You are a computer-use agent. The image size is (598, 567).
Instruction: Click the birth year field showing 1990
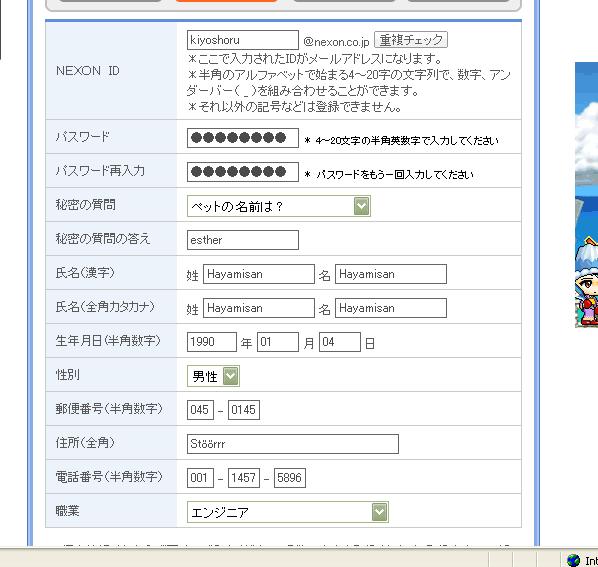(x=212, y=342)
